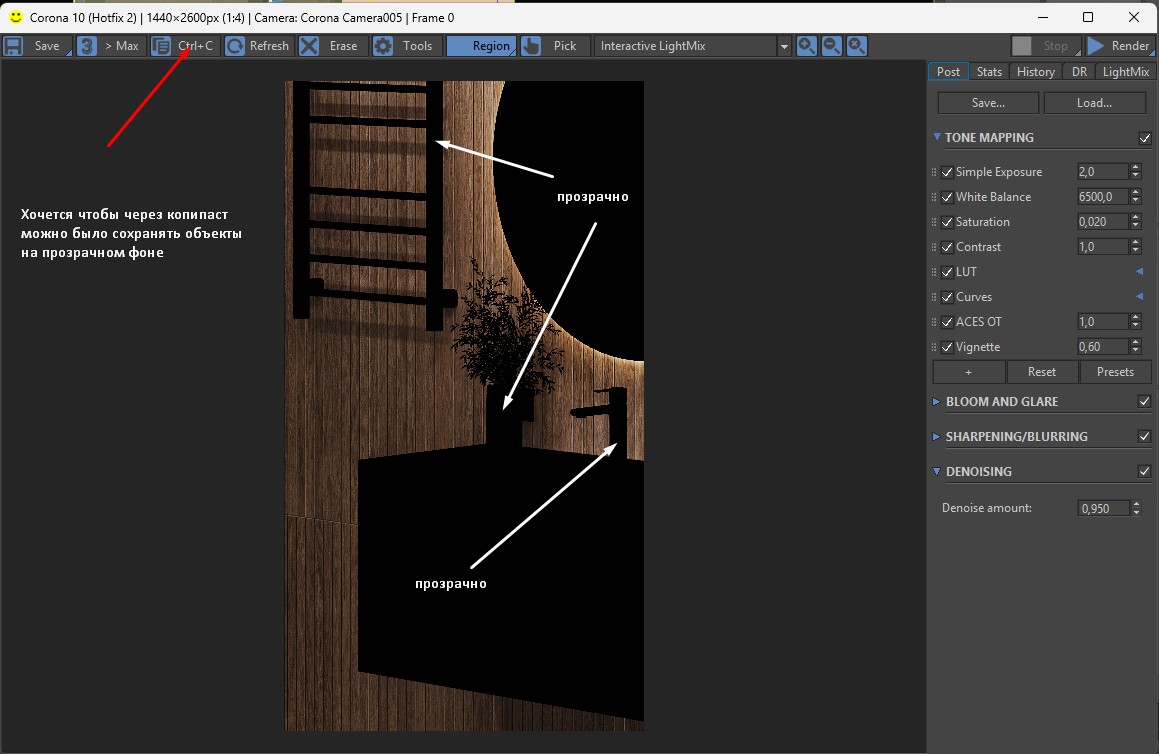Uncheck Vignette checkbox

click(947, 347)
